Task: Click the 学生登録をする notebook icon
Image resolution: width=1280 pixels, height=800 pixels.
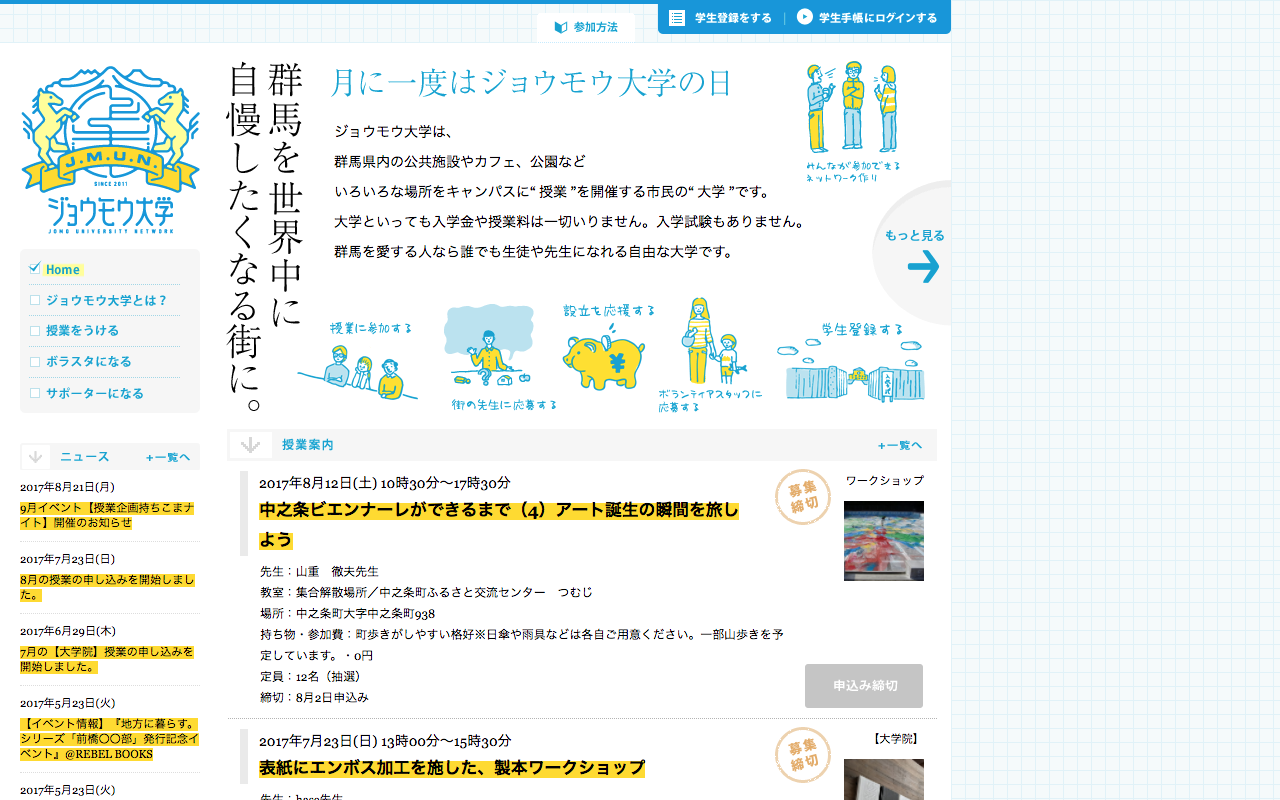Action: click(x=679, y=17)
